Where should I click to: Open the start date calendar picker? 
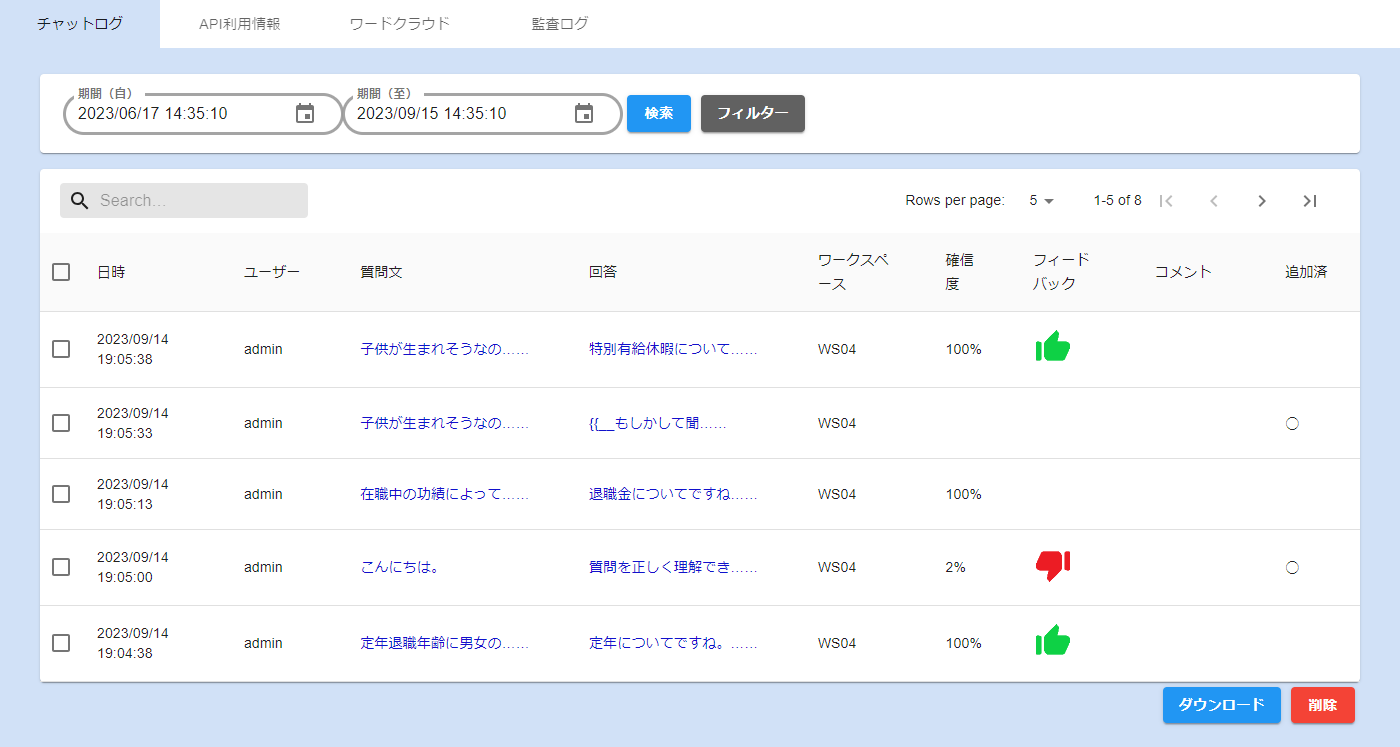pyautogui.click(x=305, y=114)
